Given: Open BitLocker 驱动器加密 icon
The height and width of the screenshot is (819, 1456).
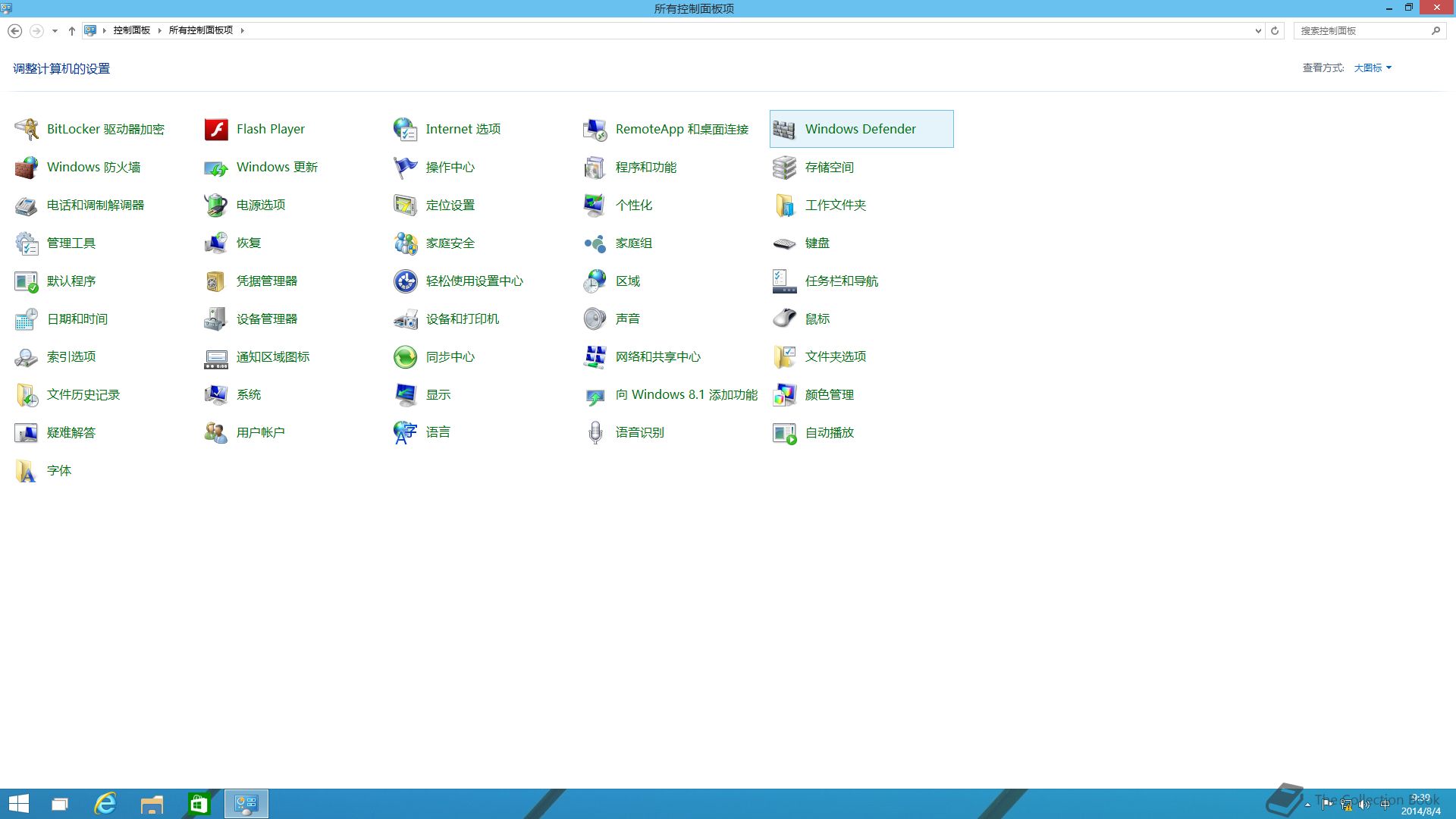Looking at the screenshot, I should (x=27, y=129).
